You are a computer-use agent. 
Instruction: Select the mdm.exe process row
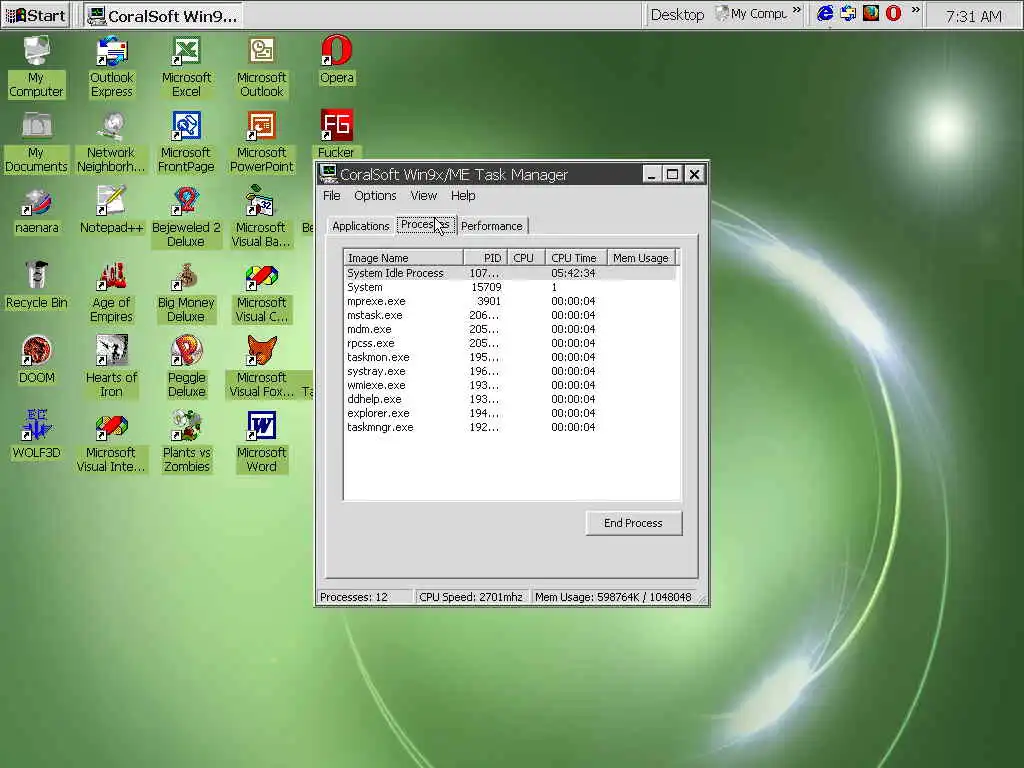[x=511, y=329]
